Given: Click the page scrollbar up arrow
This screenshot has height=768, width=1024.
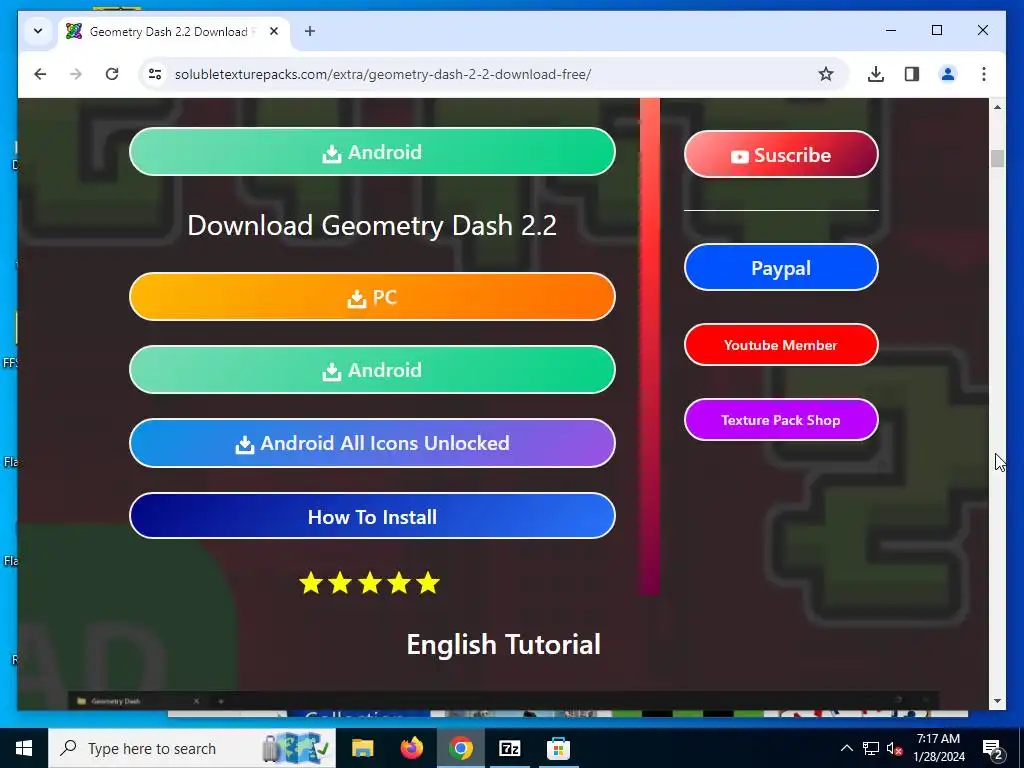Looking at the screenshot, I should point(997,107).
